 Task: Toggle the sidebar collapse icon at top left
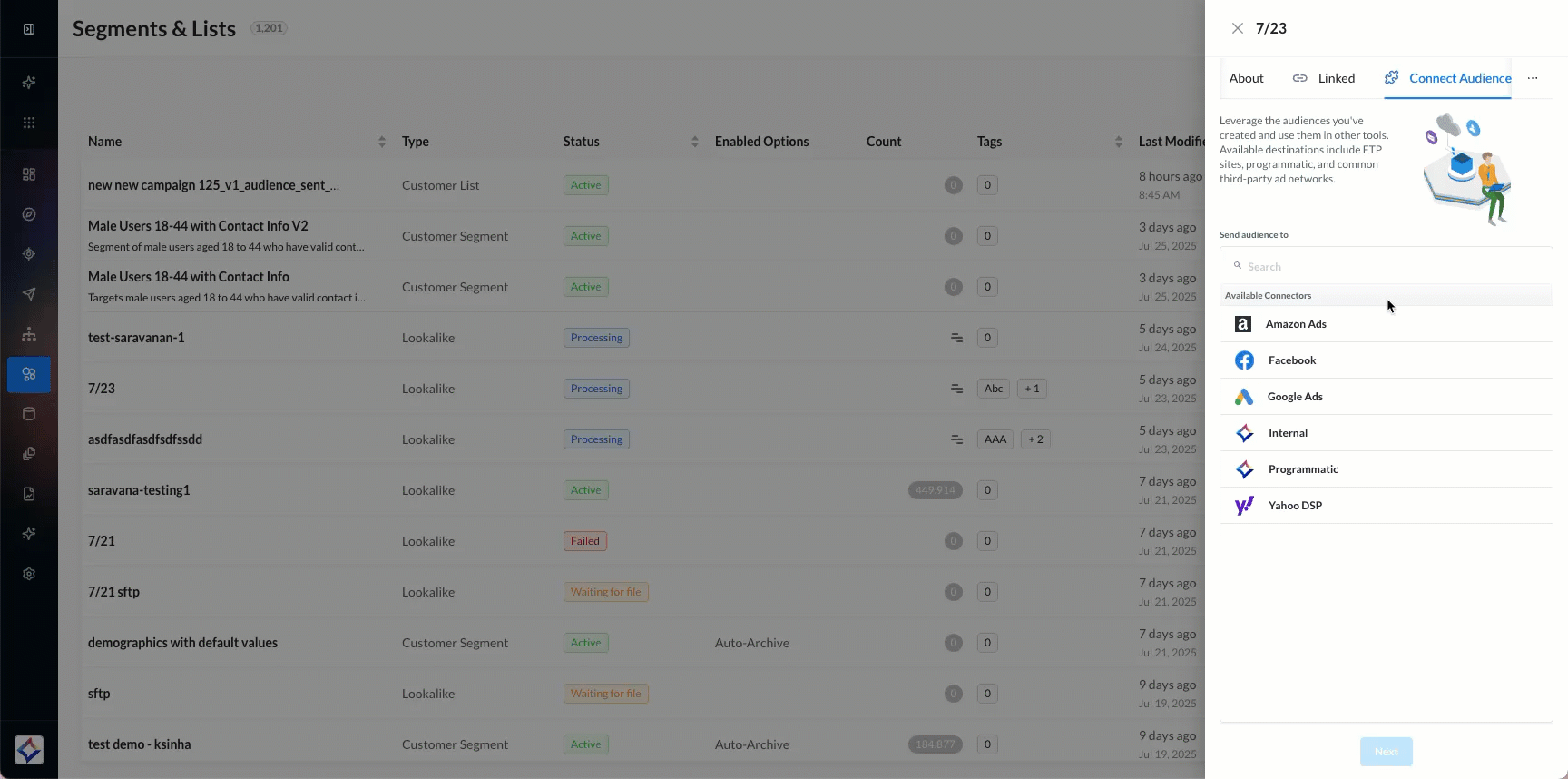click(x=29, y=29)
